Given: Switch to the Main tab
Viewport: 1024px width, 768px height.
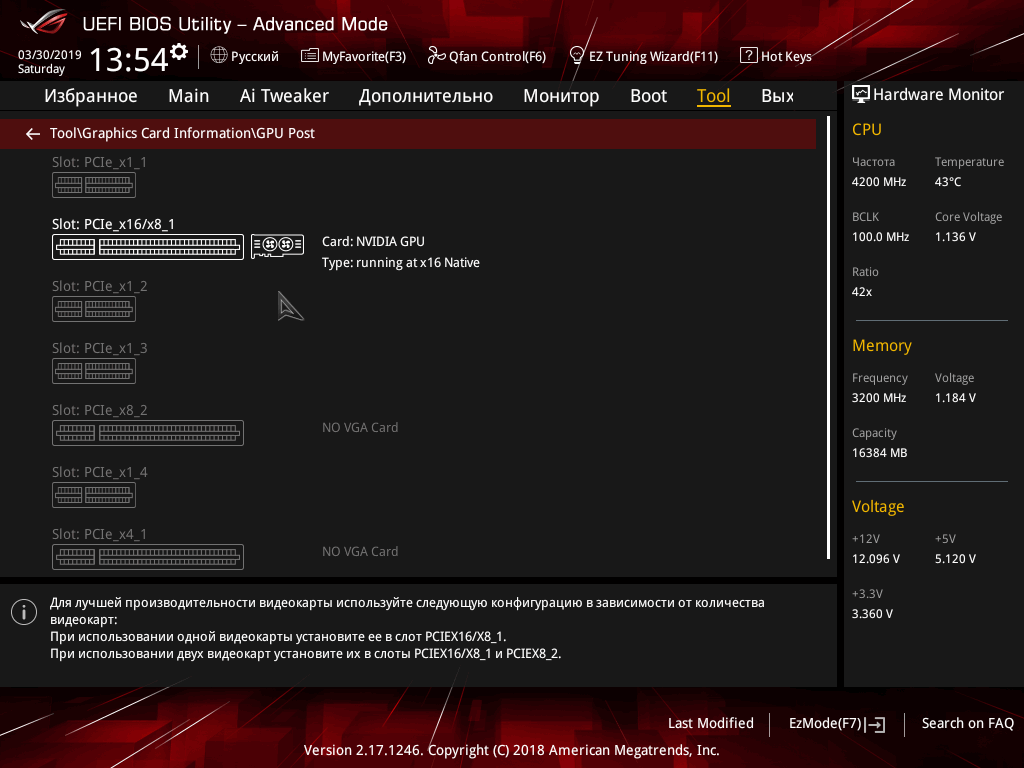Looking at the screenshot, I should [x=189, y=96].
